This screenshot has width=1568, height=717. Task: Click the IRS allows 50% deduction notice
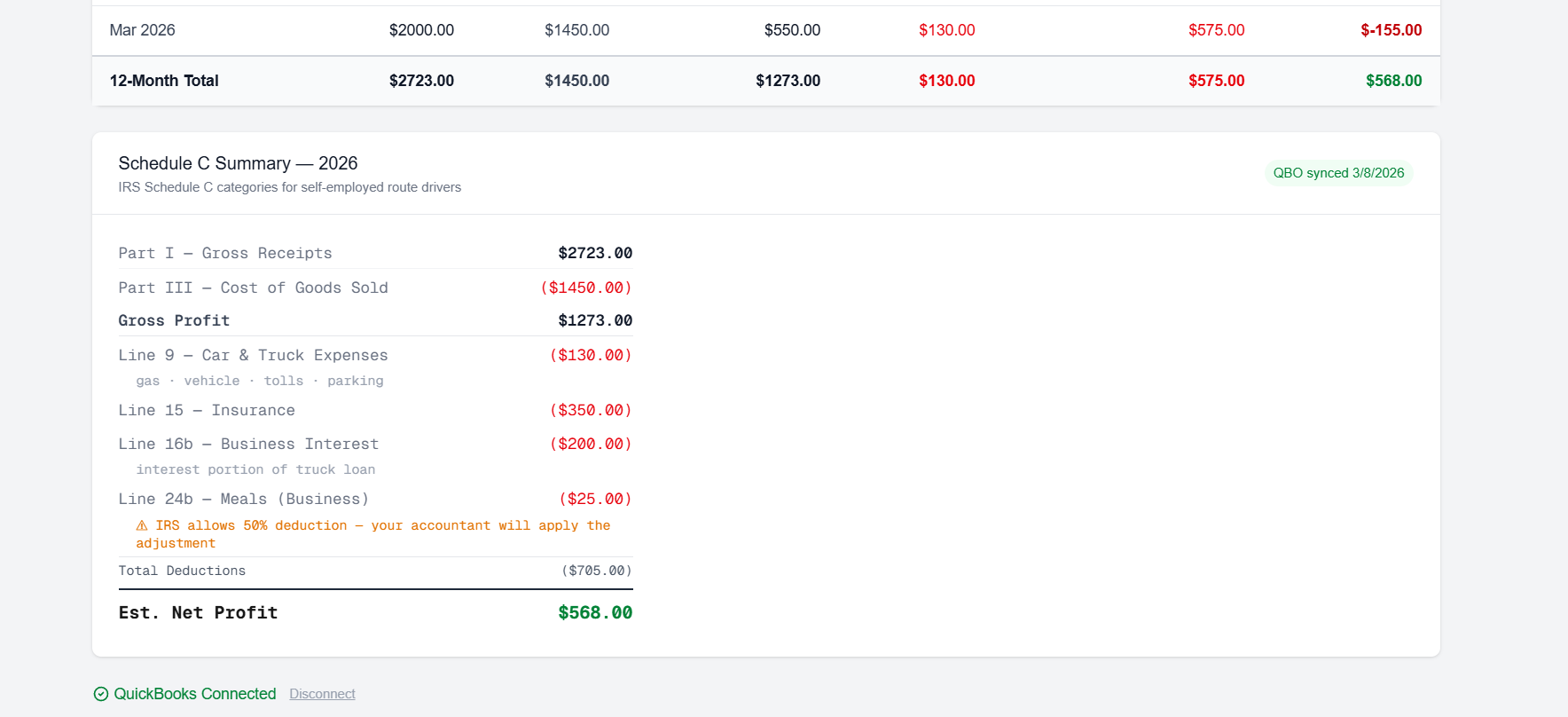(x=373, y=534)
